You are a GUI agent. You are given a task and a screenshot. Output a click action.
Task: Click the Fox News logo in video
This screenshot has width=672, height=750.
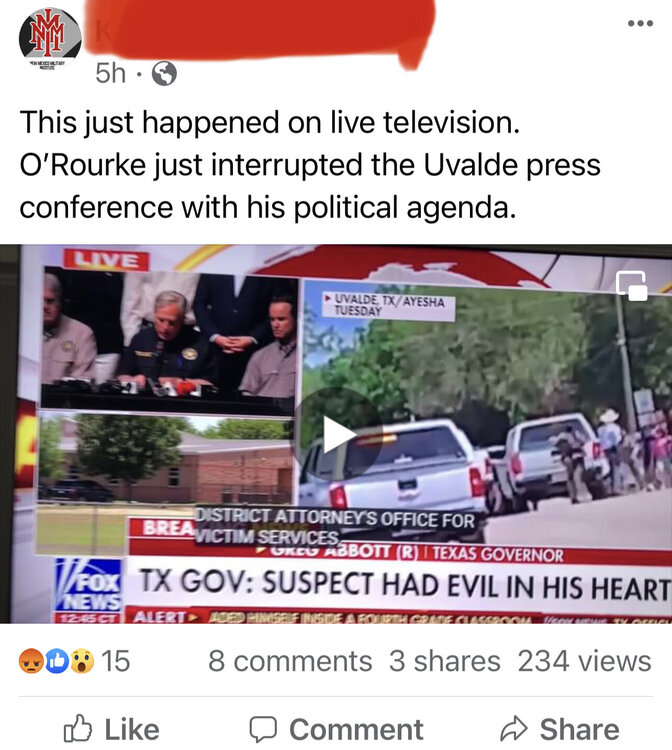(88, 585)
